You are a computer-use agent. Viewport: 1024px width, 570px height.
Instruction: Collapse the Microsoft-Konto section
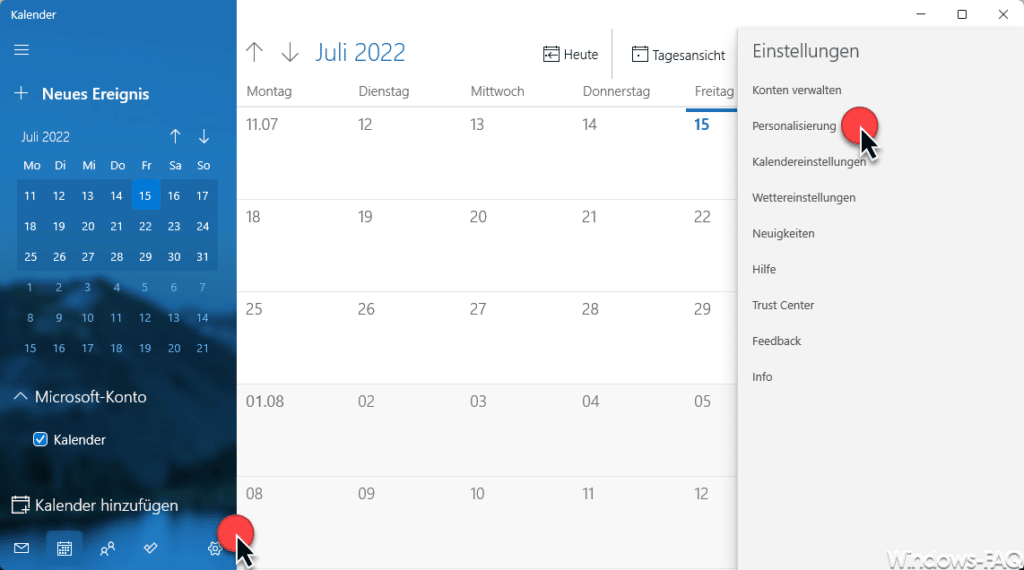20,396
